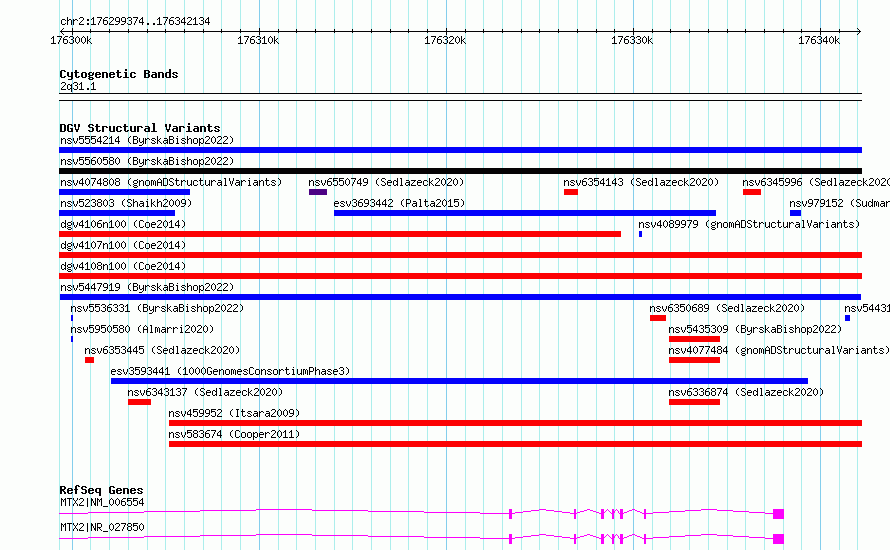Screen dimensions: 890x550
Task: Open the nsv6354143 (Sedlazeck2020) label
Action: 641,182
